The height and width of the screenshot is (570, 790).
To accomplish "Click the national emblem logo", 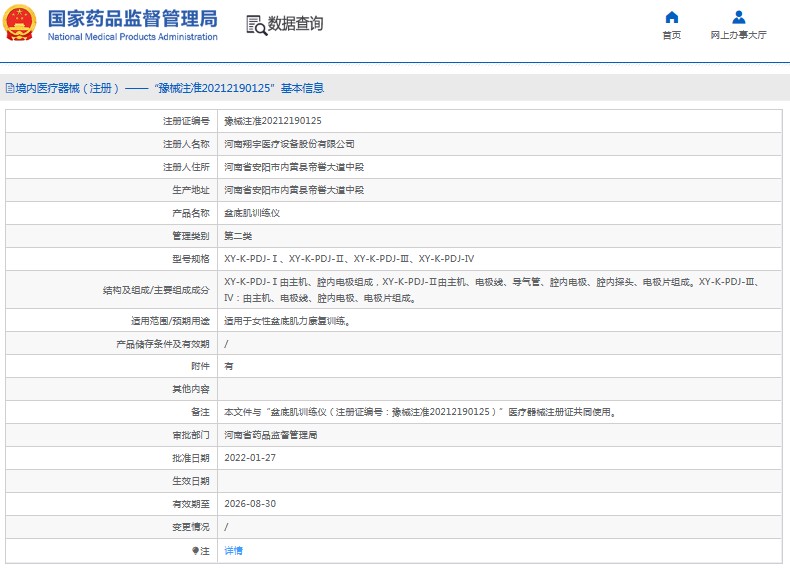I will tap(20, 23).
